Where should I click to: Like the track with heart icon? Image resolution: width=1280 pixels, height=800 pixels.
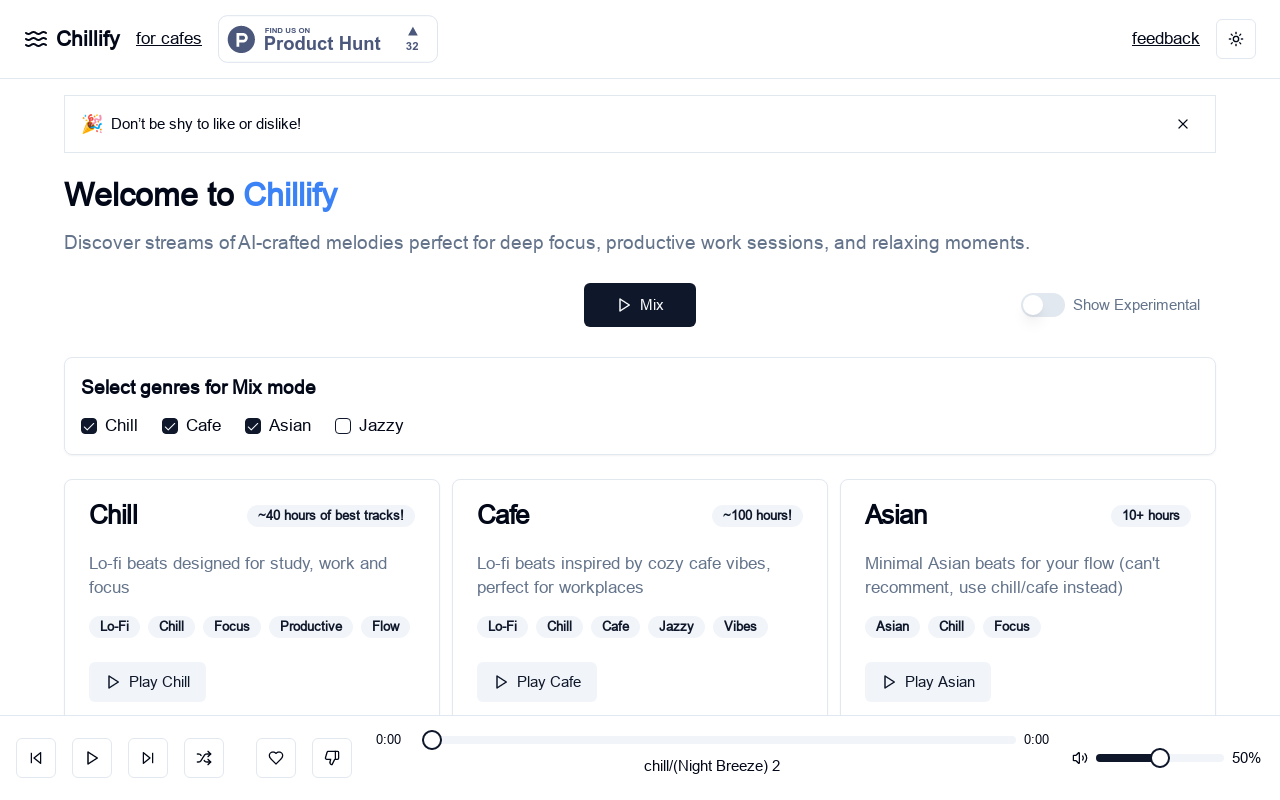coord(276,758)
